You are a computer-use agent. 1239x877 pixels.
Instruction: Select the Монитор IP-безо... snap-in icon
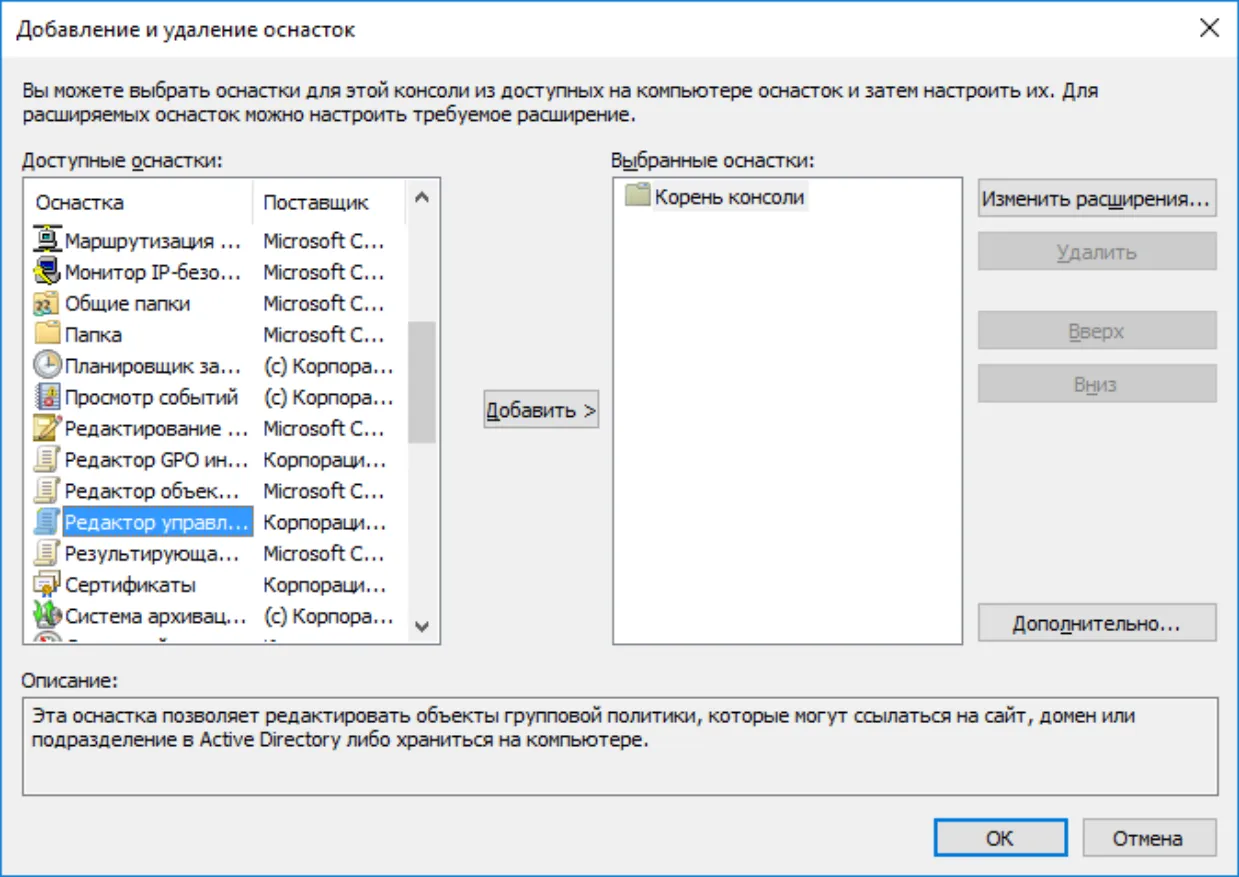pyautogui.click(x=47, y=272)
